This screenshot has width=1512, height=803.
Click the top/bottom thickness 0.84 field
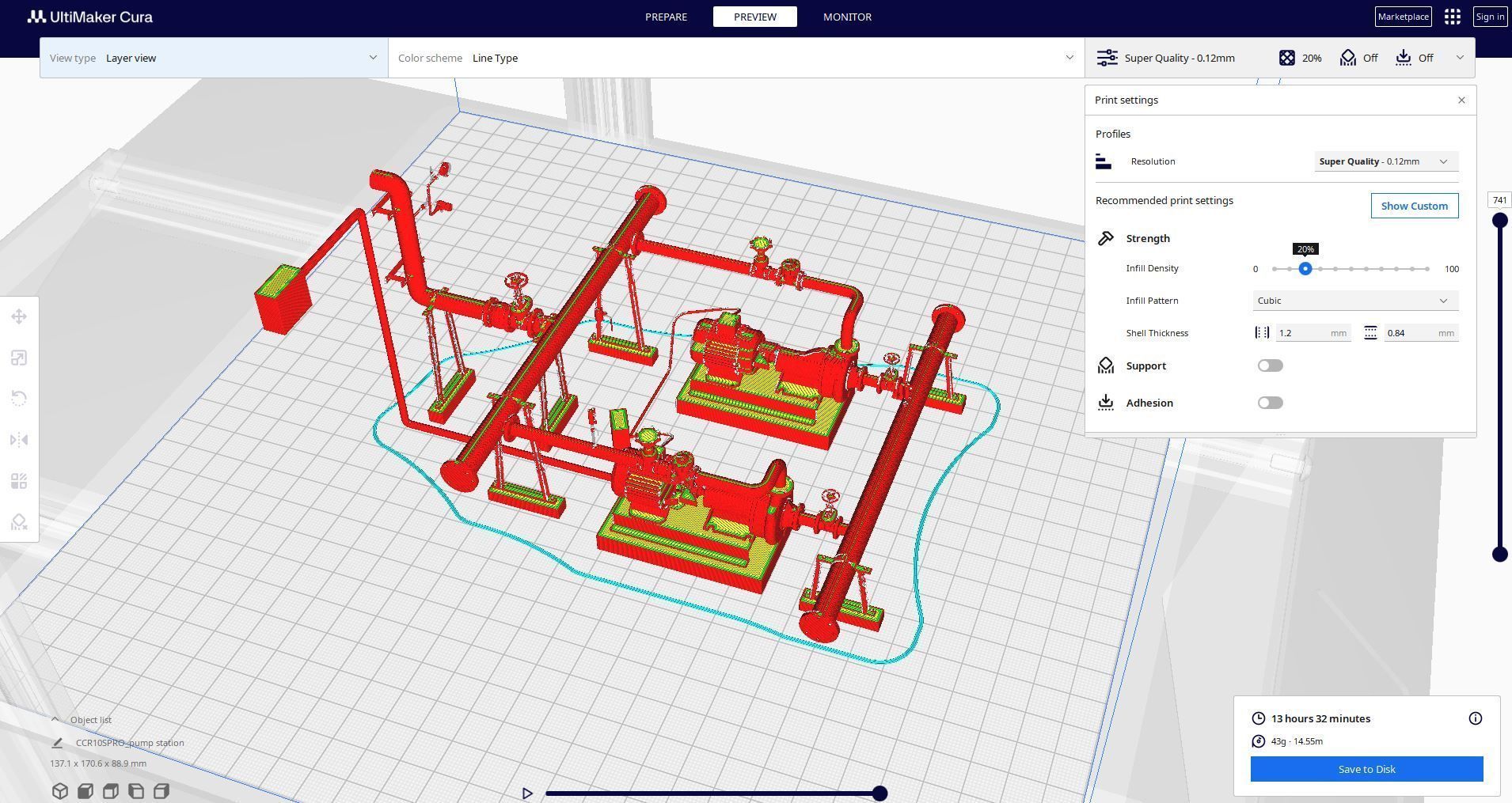1421,333
